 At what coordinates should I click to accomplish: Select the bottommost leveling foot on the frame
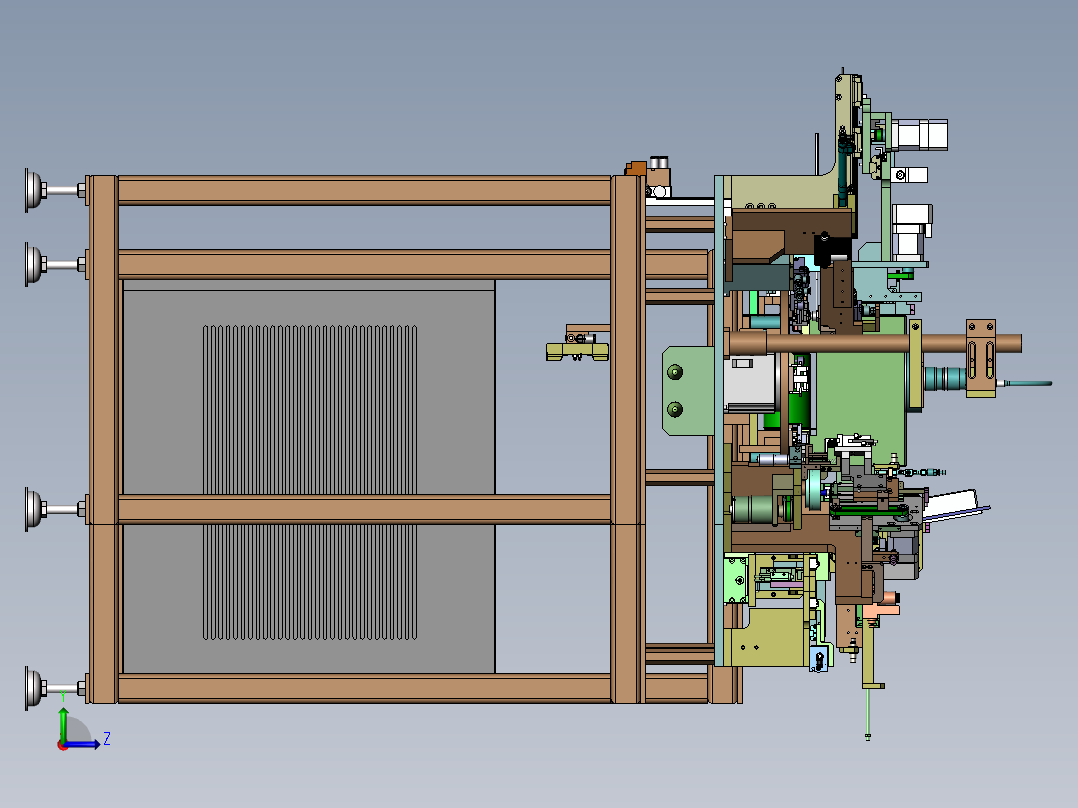click(54, 688)
